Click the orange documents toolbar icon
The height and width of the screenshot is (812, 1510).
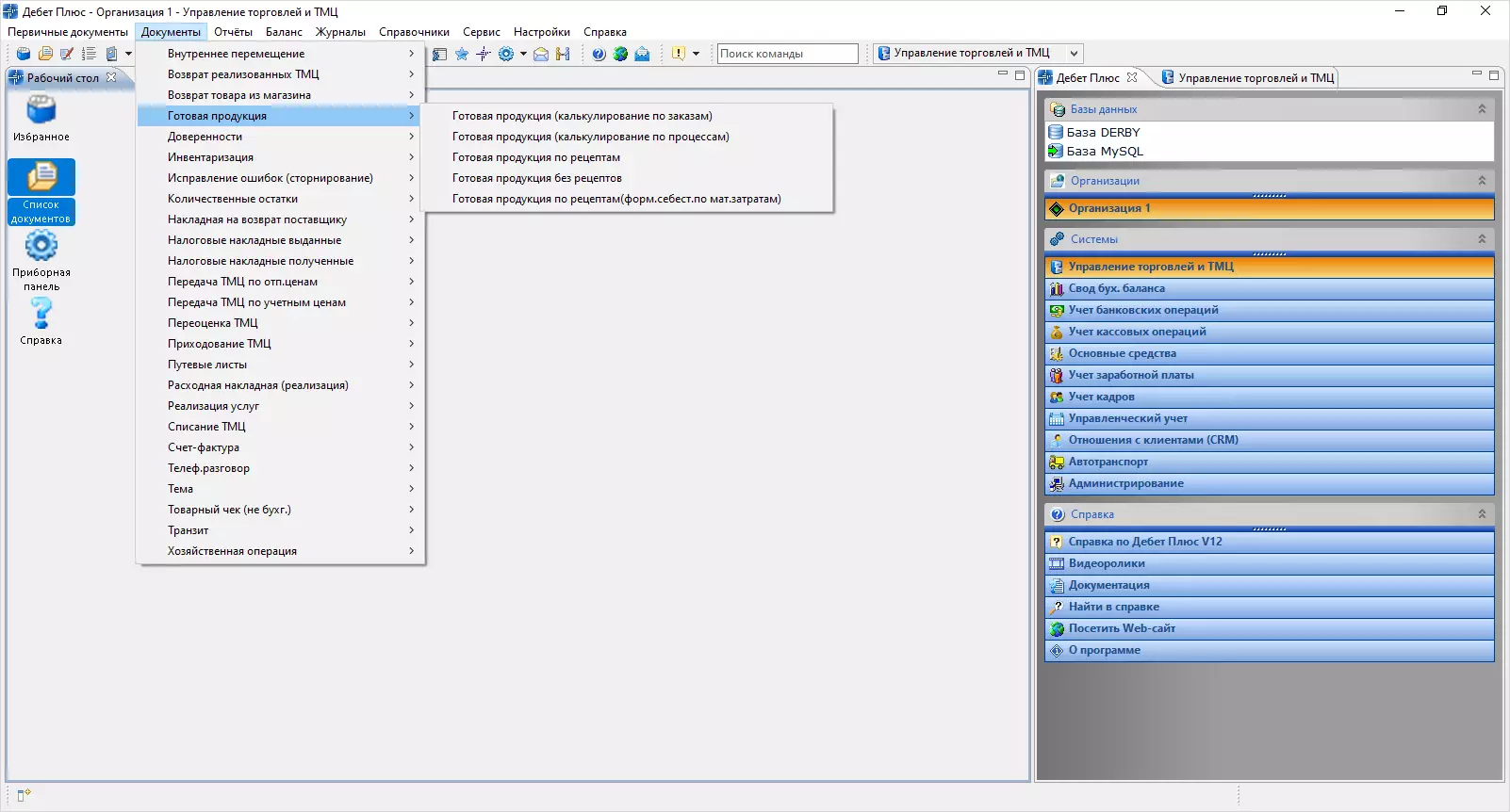45,54
